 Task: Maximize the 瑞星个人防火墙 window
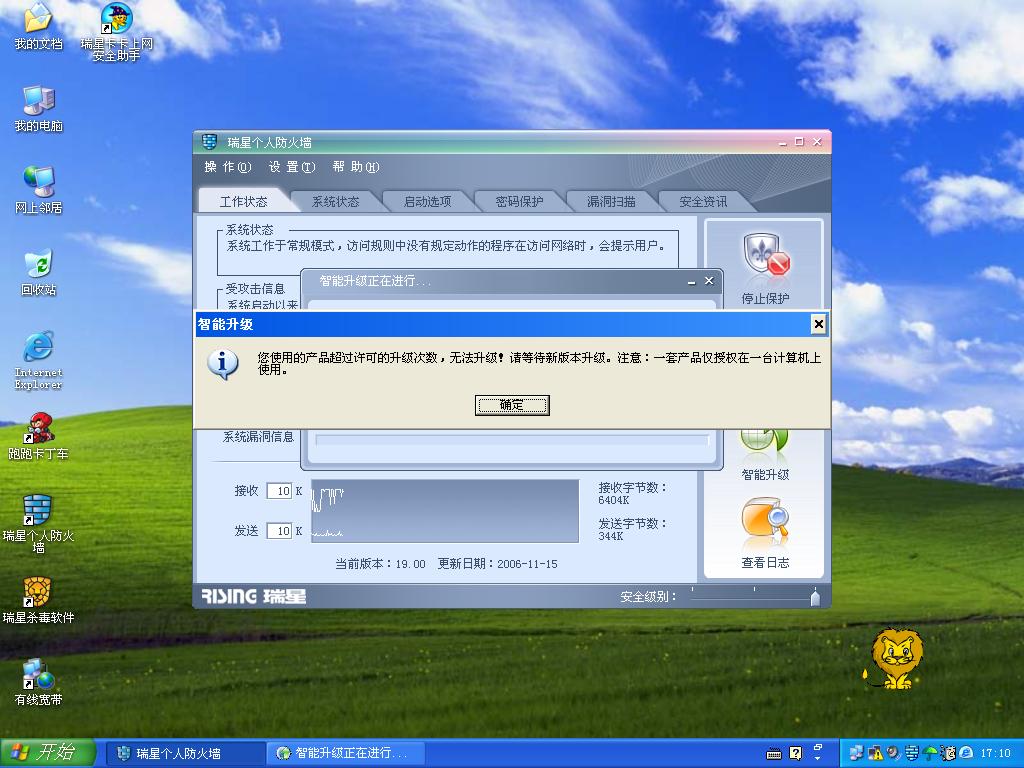799,142
